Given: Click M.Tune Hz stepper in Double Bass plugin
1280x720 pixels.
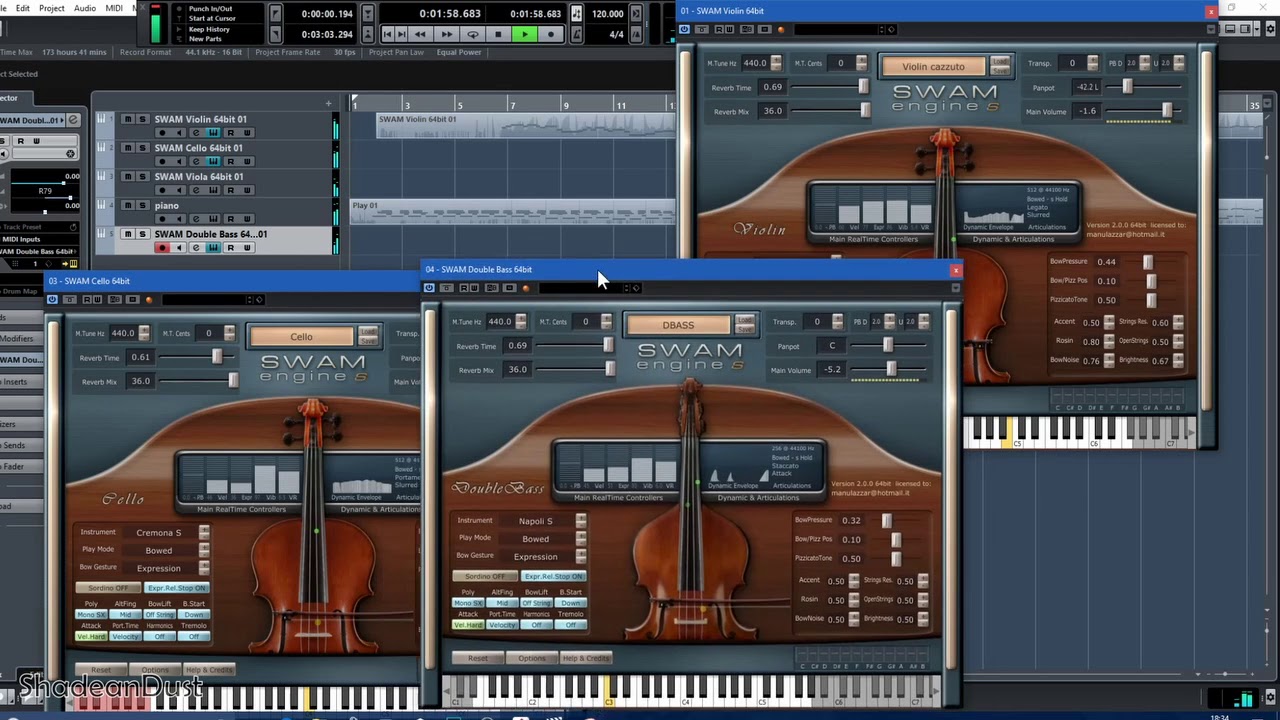Looking at the screenshot, I should pyautogui.click(x=521, y=322).
